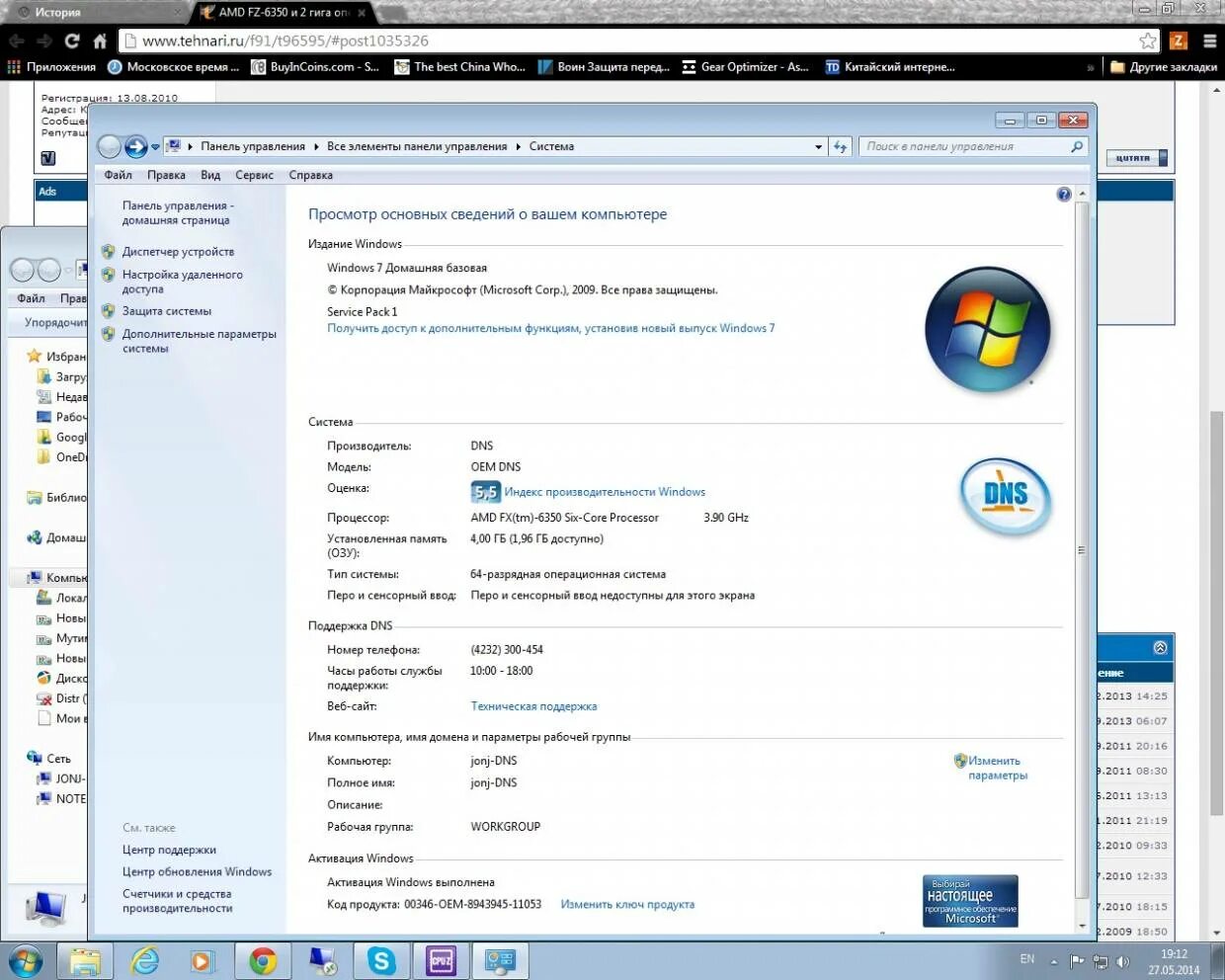Click the search magnifier in control panel
1225x980 pixels.
point(1077,146)
